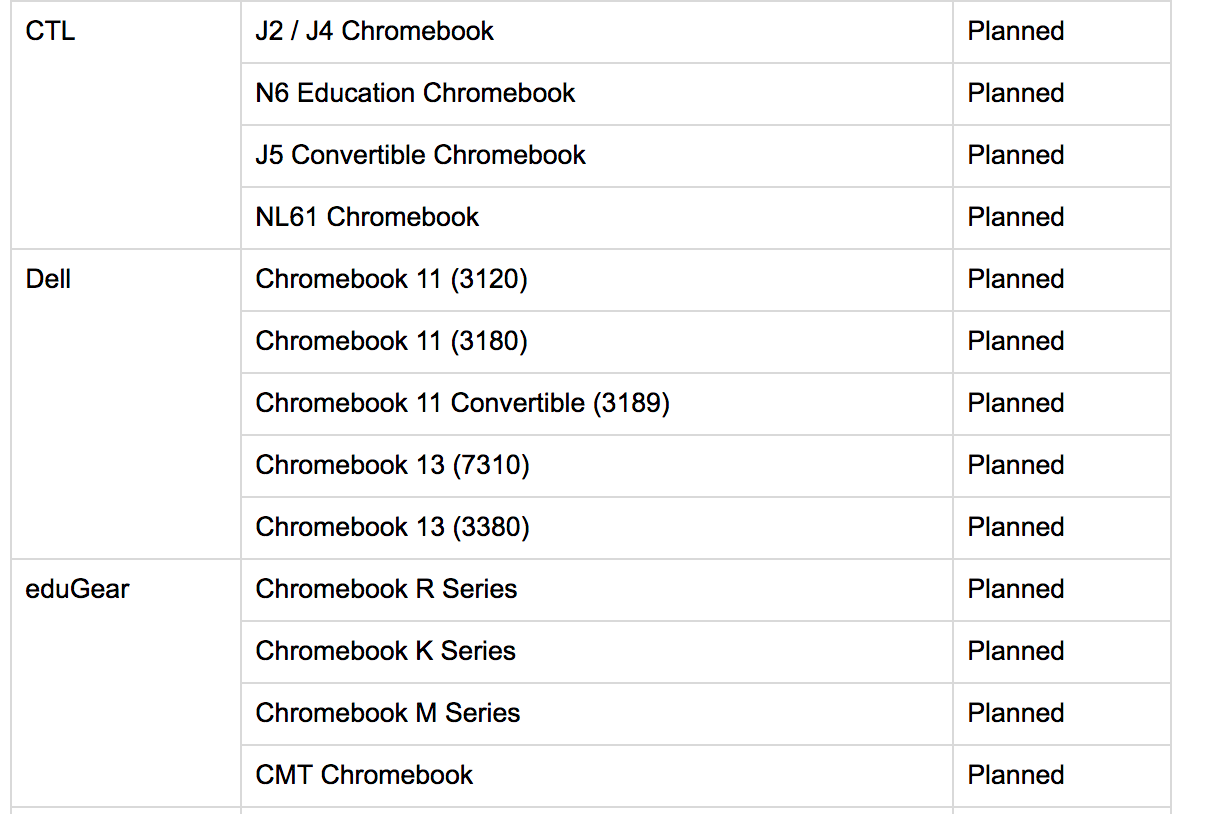Select the J5 Convertible Chromebook row

click(420, 155)
